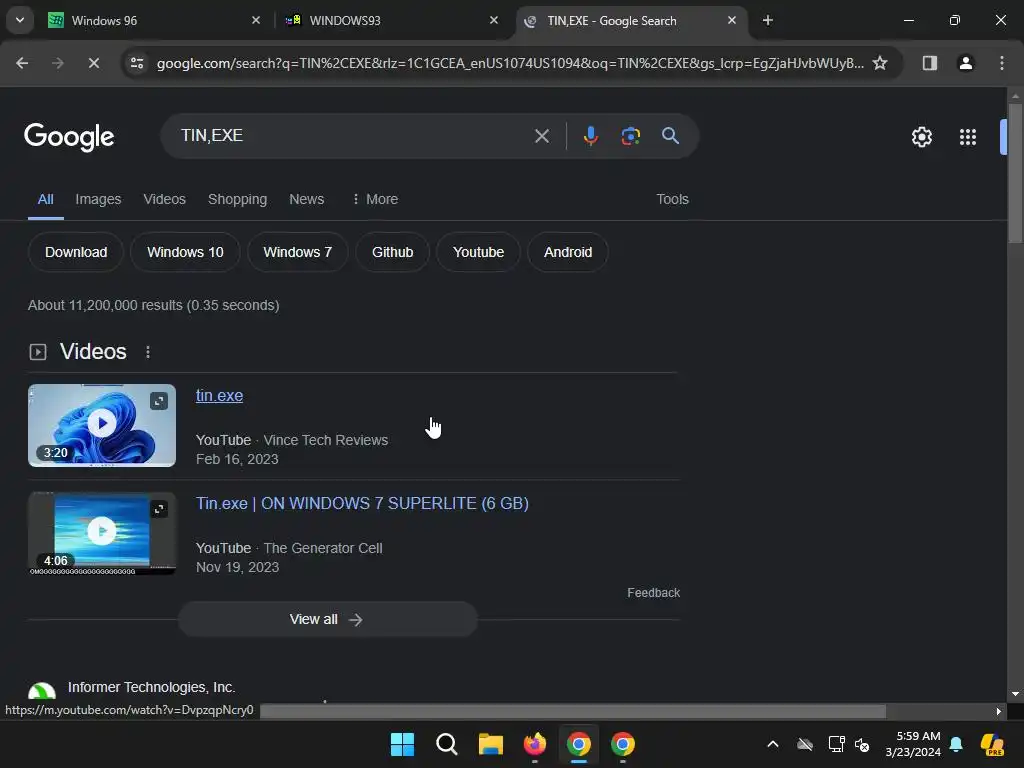
Task: Open the Windows Start menu
Action: [x=402, y=744]
